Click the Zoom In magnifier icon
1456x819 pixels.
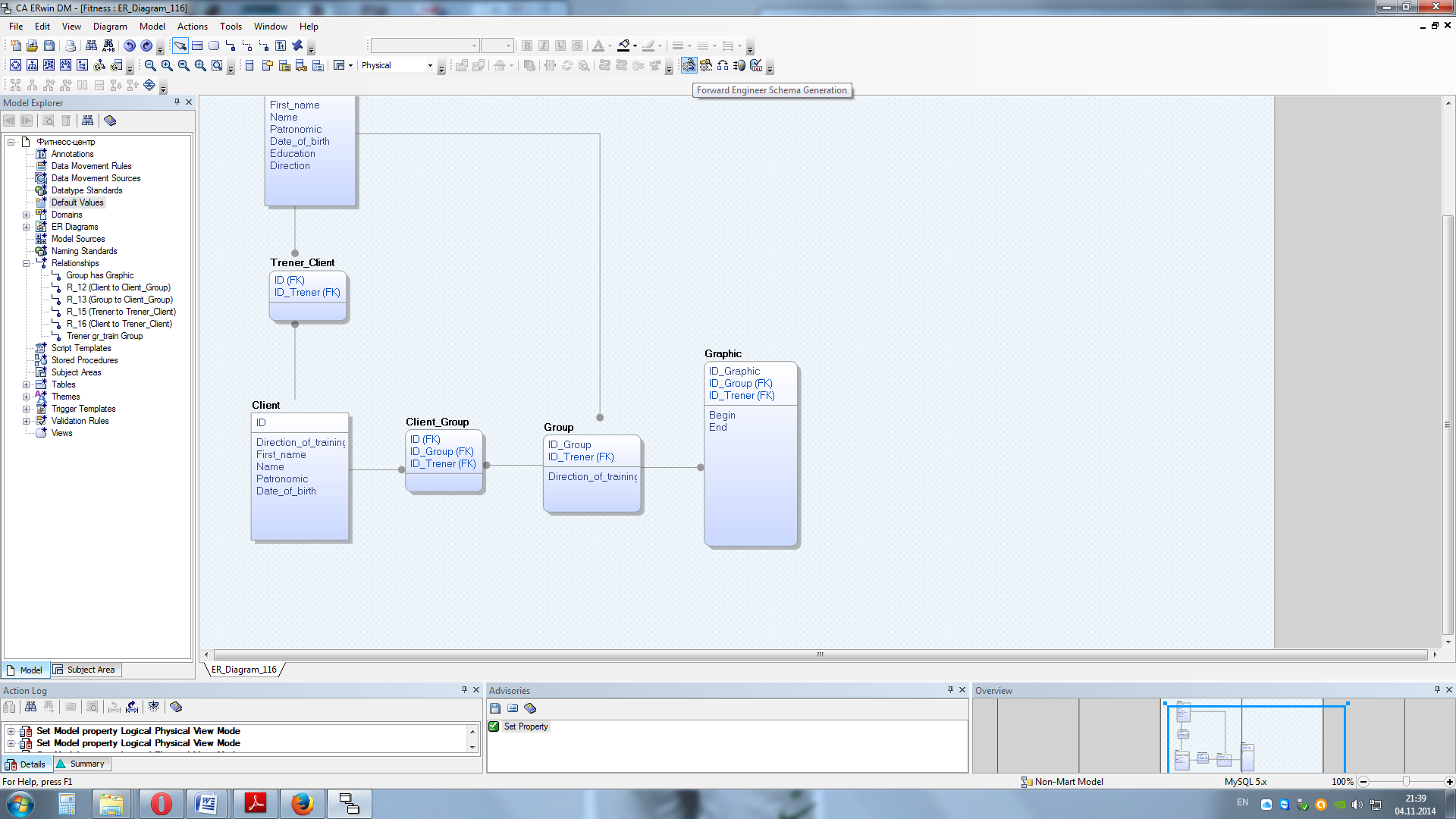[x=167, y=66]
